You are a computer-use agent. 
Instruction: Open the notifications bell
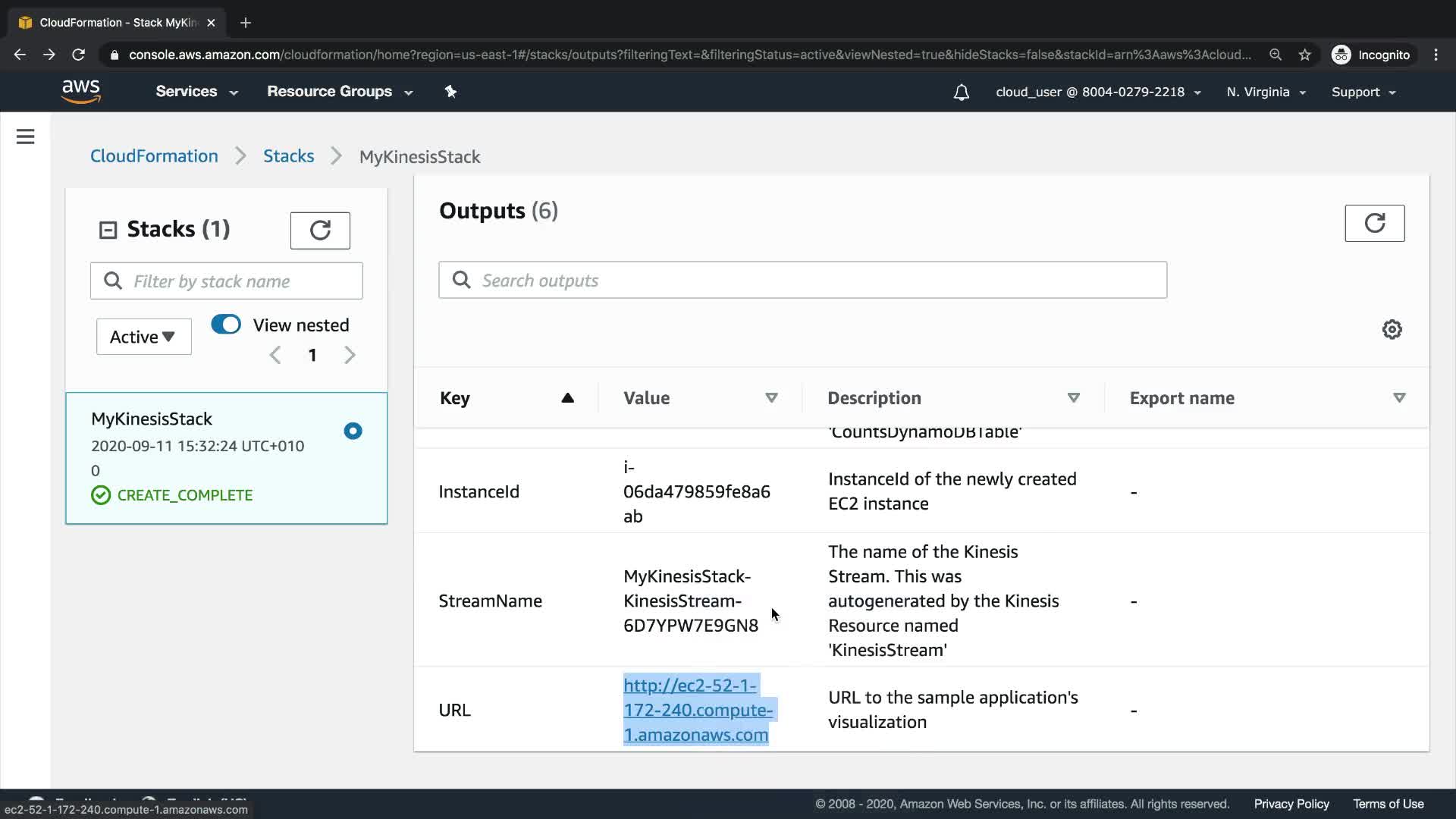[x=961, y=93]
